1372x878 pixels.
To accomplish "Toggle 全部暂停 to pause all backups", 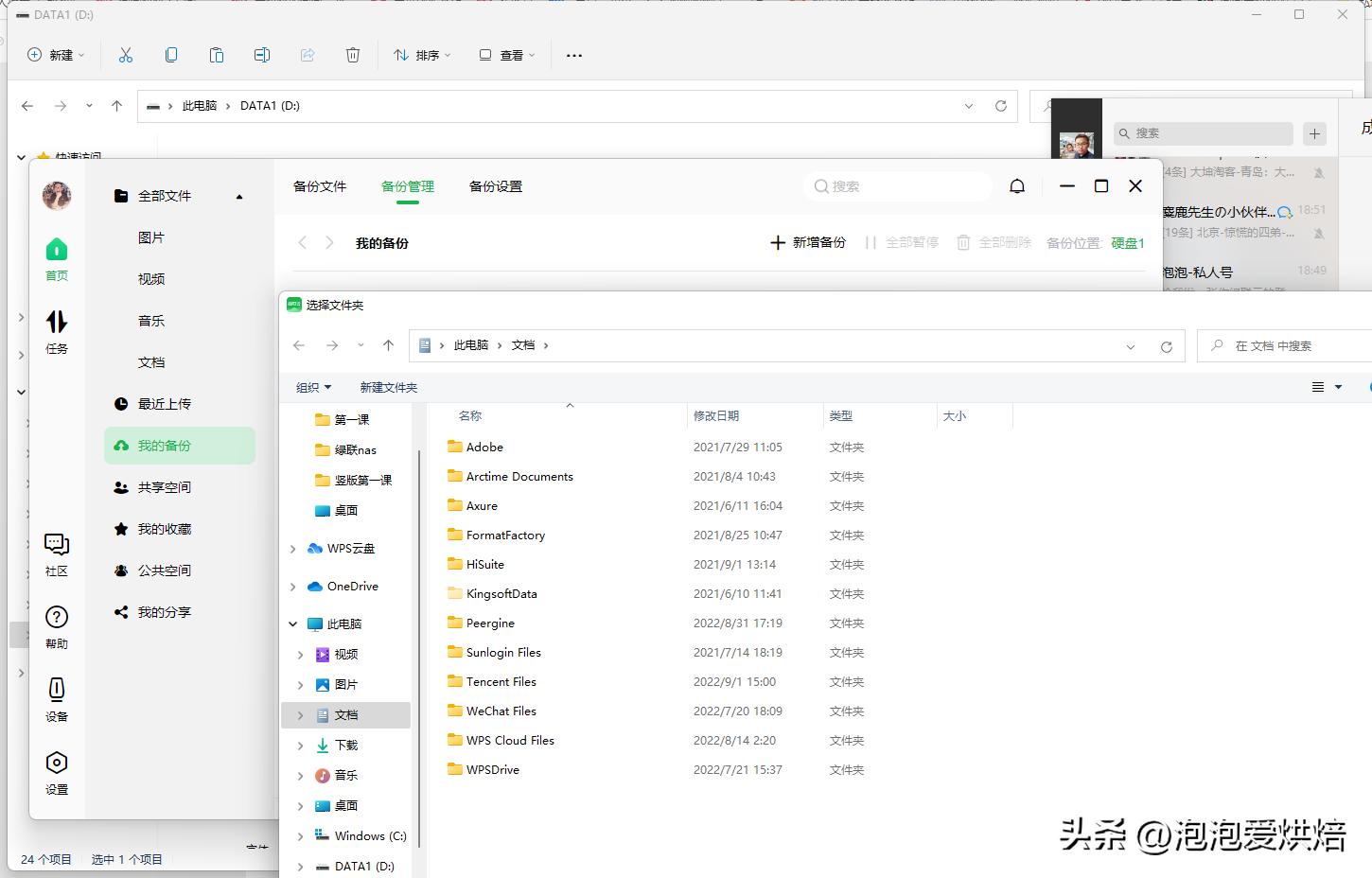I will (x=902, y=242).
